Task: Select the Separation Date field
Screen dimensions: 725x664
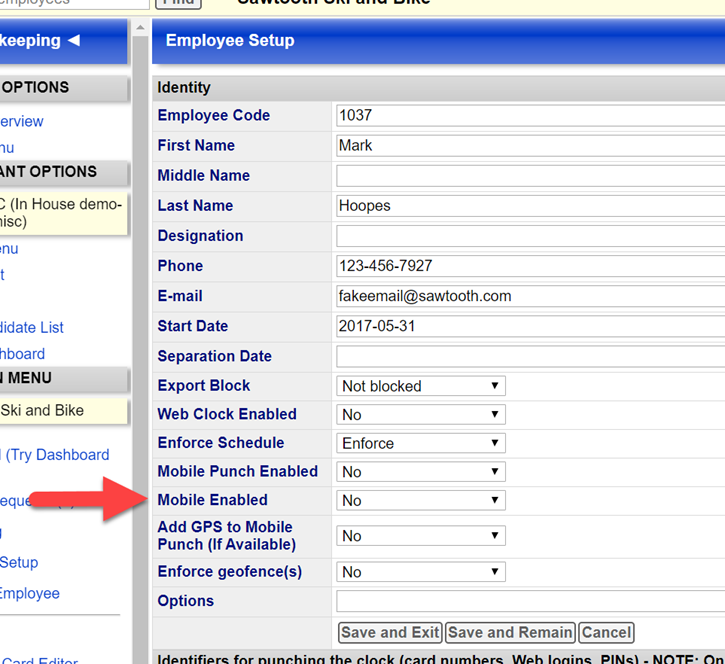Action: pos(530,356)
